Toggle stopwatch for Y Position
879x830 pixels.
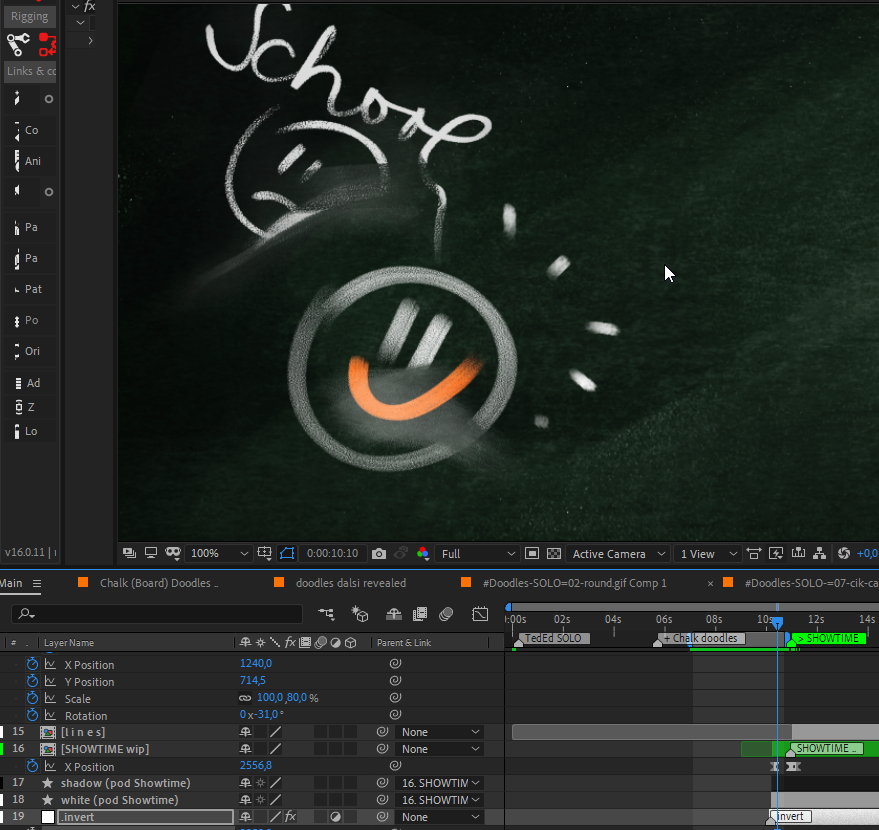coord(33,681)
